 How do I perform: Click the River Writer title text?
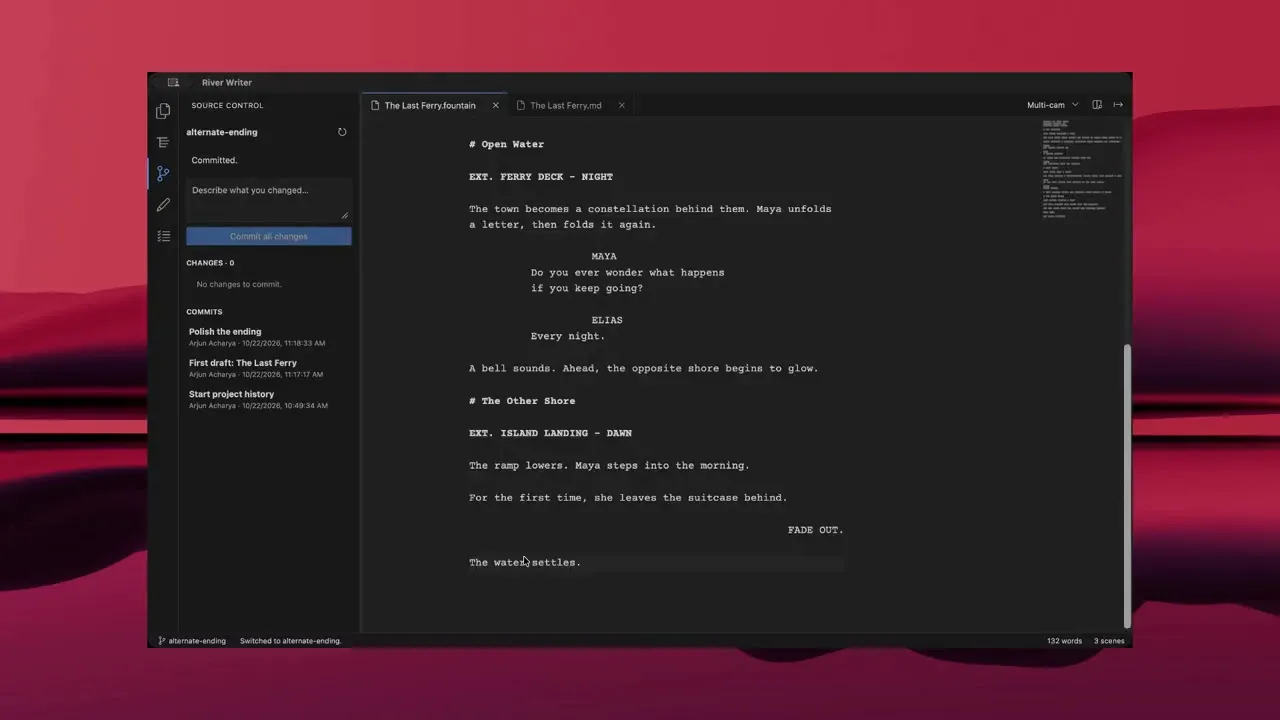[227, 82]
